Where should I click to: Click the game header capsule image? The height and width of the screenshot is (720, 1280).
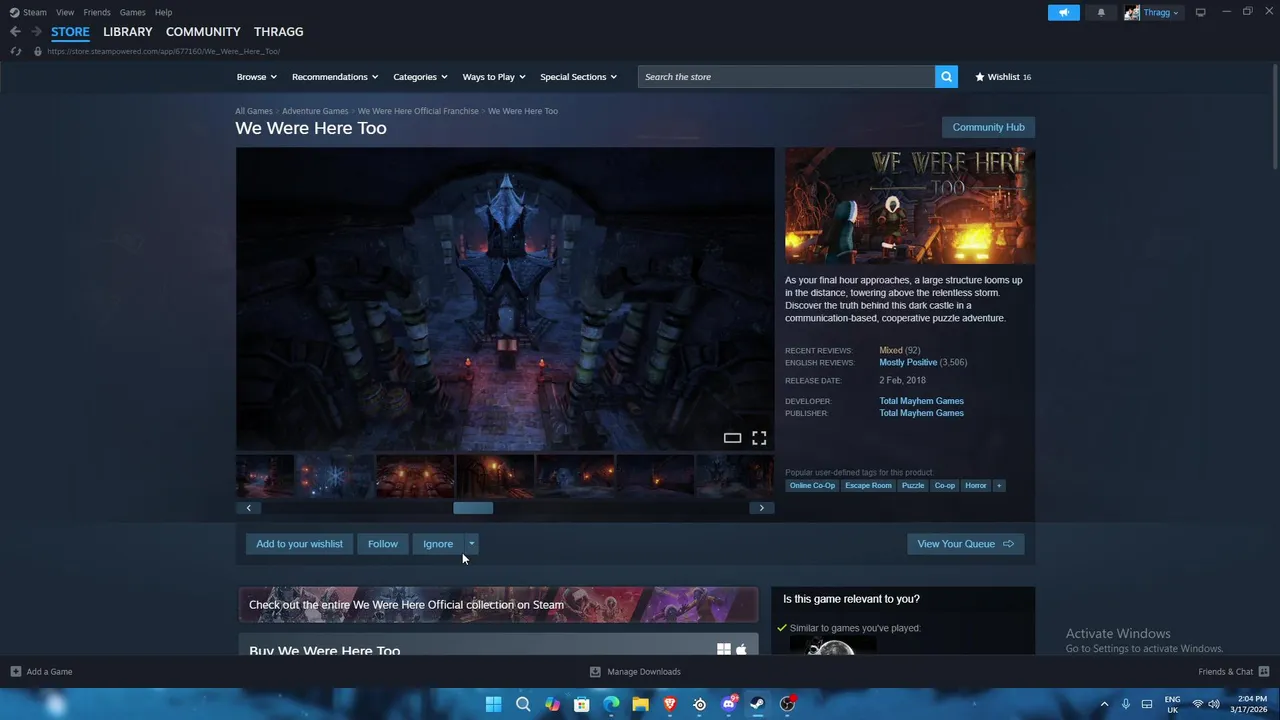pyautogui.click(x=910, y=206)
